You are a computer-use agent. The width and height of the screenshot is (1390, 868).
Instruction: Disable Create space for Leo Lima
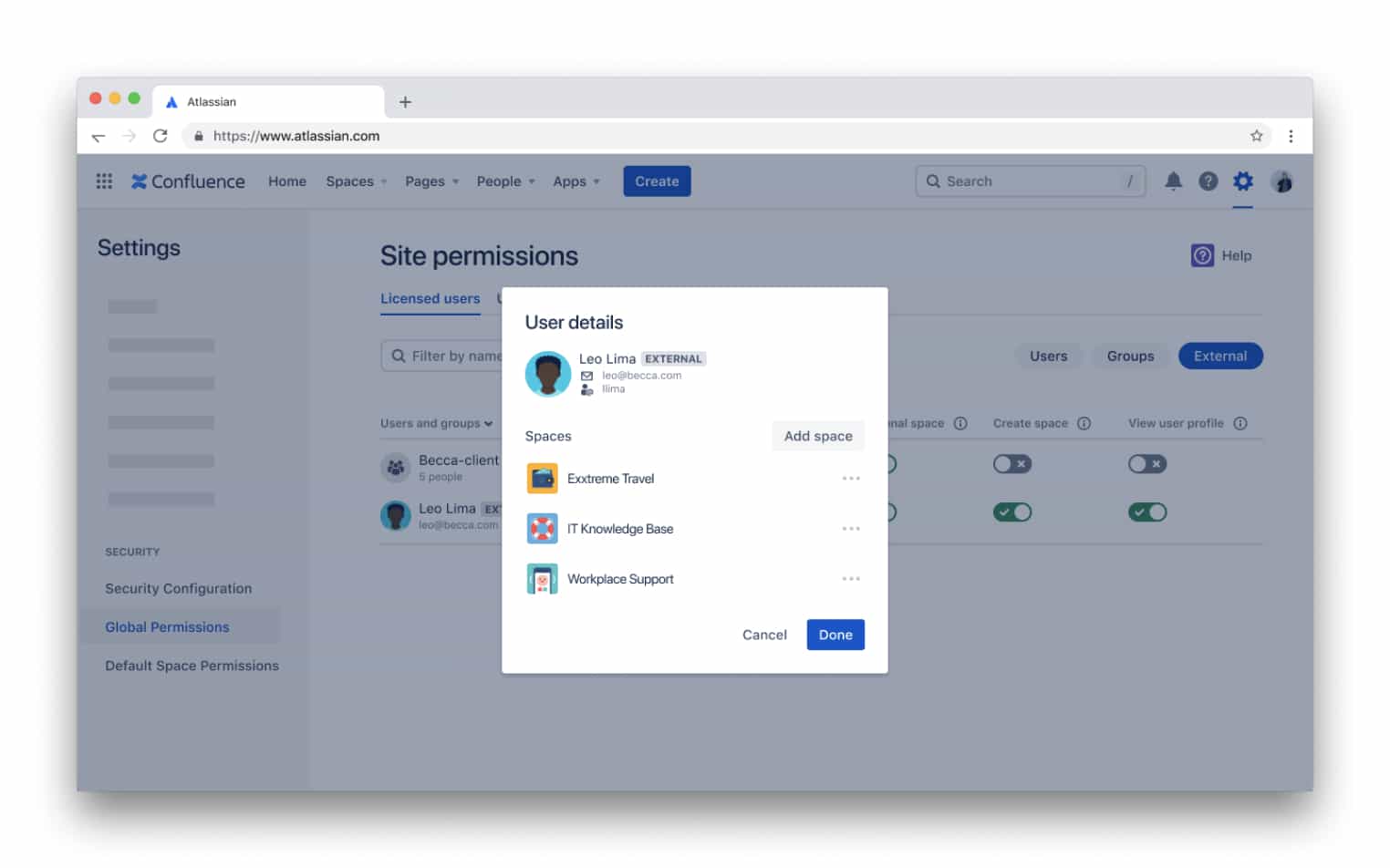(1012, 511)
